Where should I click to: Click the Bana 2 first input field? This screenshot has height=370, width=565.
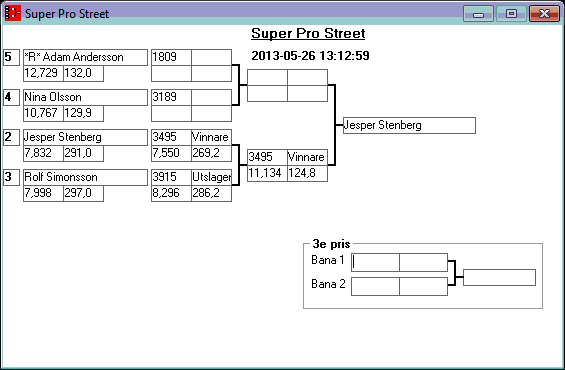[x=375, y=286]
